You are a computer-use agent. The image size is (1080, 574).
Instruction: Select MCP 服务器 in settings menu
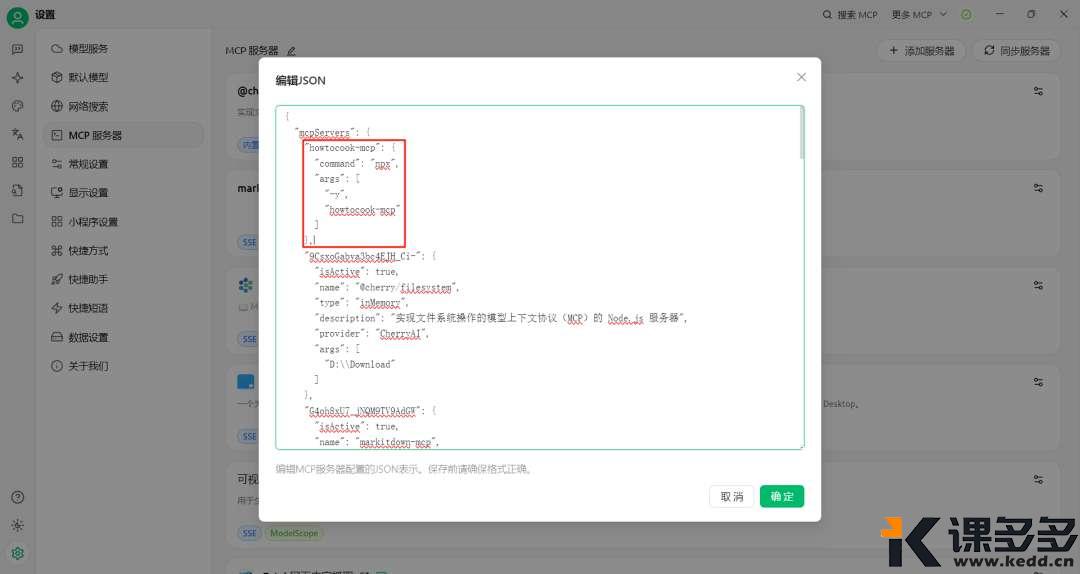(123, 135)
